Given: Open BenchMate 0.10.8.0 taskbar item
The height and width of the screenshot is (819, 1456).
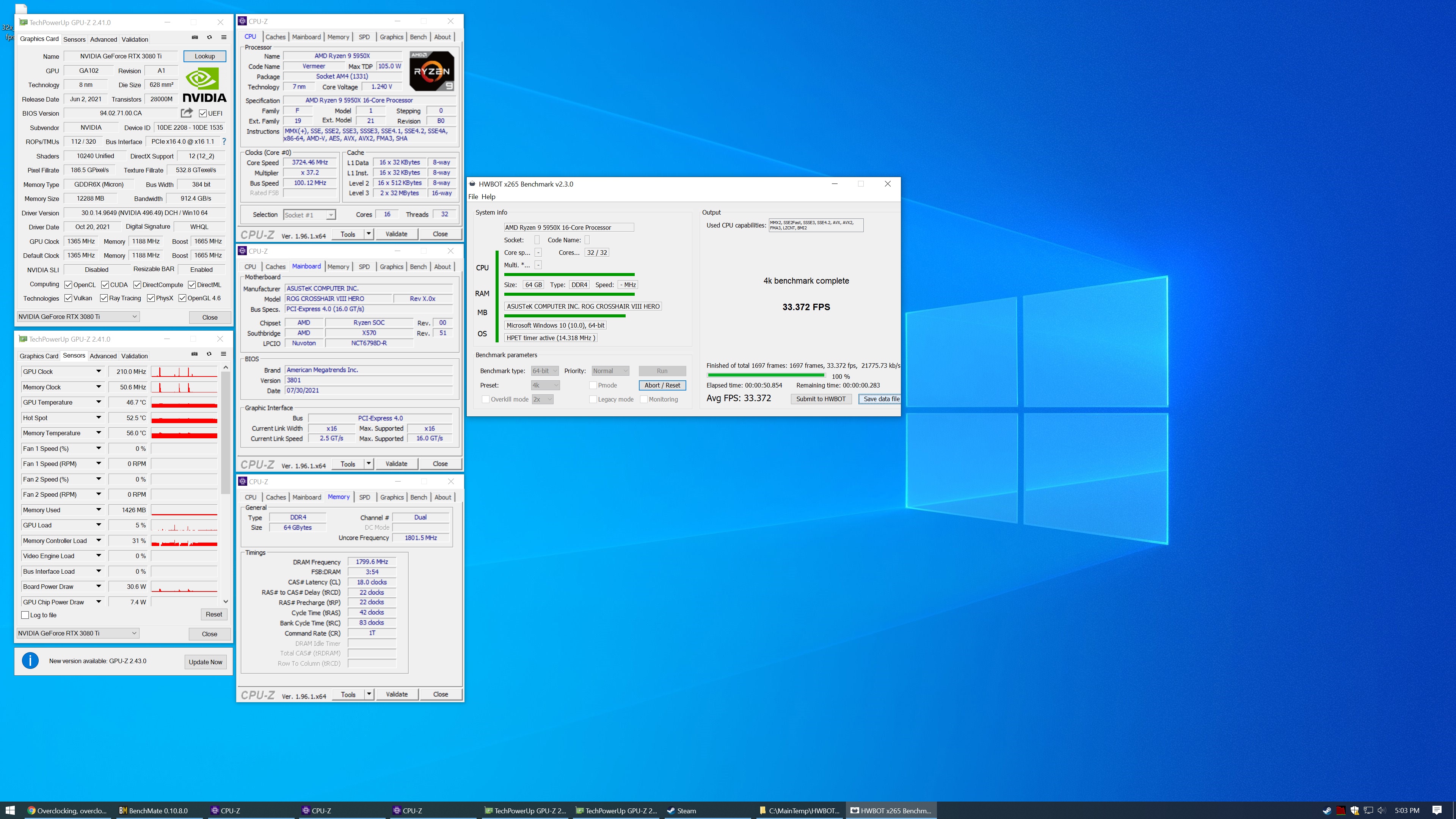Looking at the screenshot, I should pyautogui.click(x=158, y=810).
